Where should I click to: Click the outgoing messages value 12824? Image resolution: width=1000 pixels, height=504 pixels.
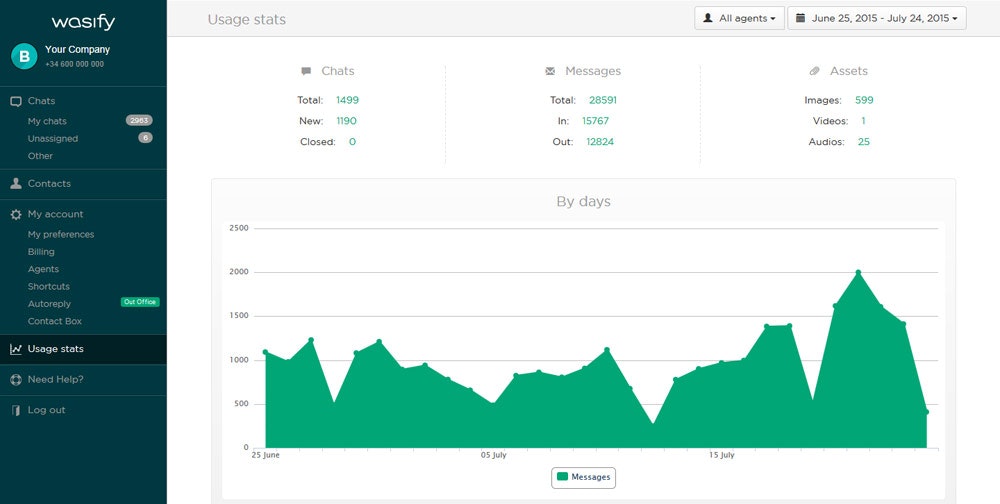pyautogui.click(x=600, y=142)
